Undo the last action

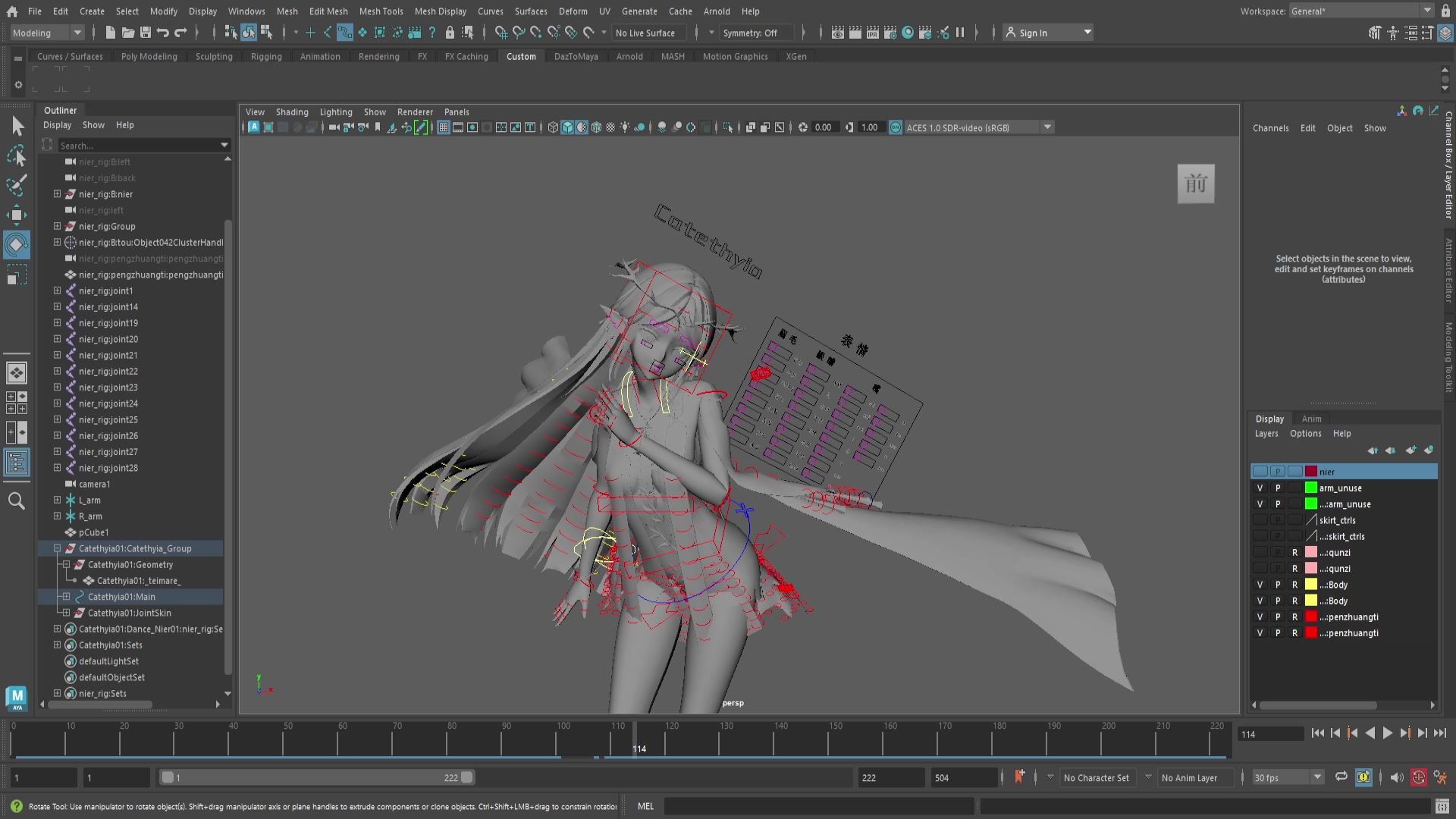162,33
